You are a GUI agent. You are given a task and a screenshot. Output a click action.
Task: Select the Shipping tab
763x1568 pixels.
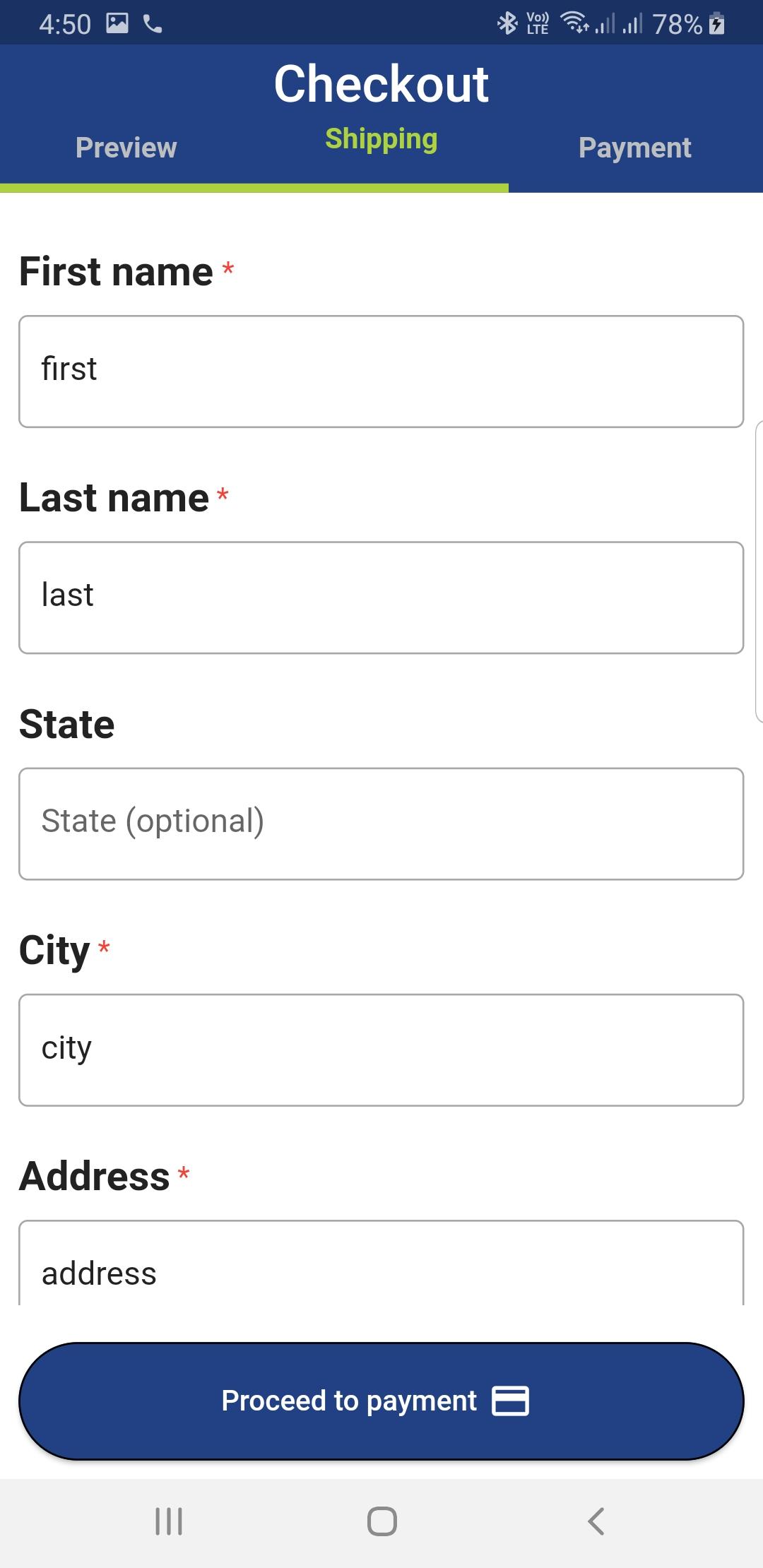pos(381,139)
